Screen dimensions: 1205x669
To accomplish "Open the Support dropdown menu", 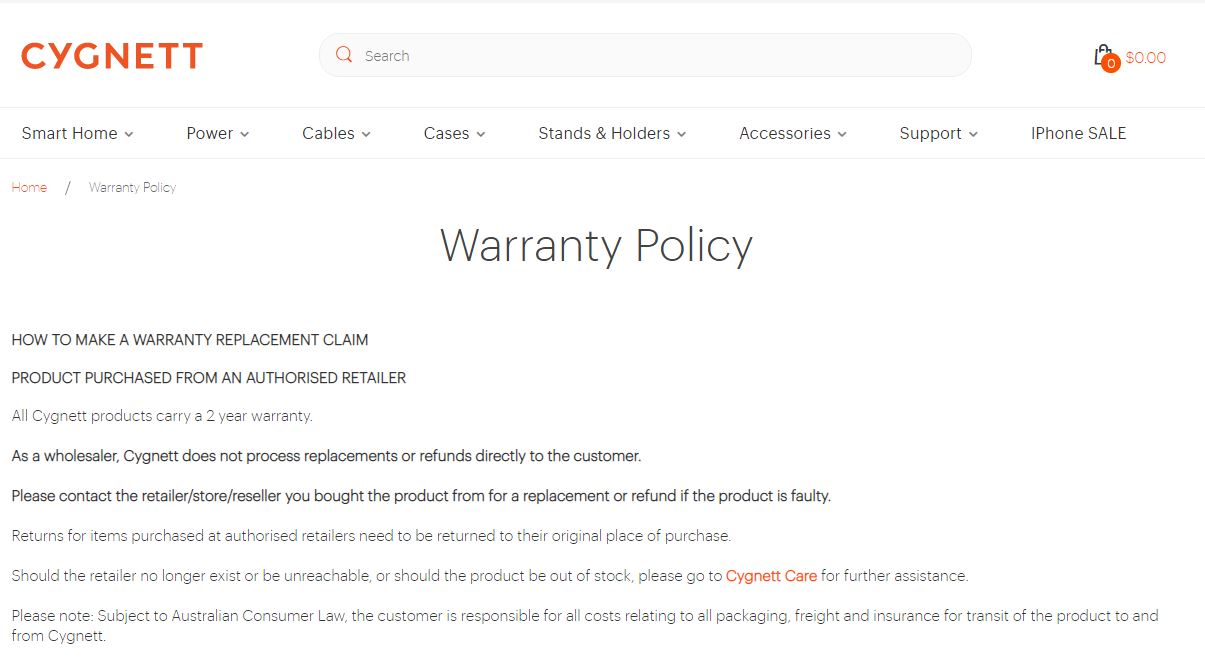I will (938, 133).
